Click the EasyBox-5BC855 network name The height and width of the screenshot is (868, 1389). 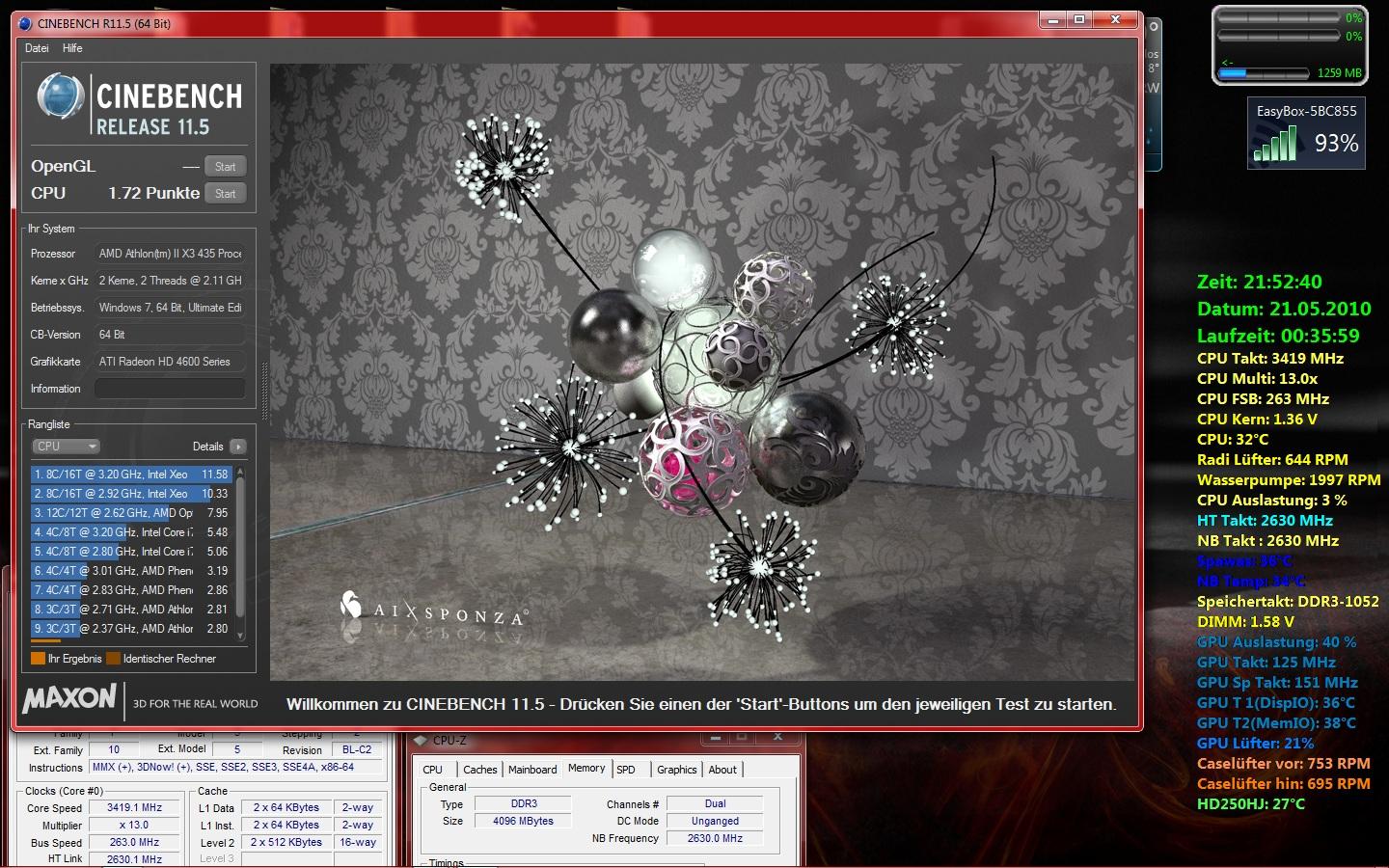click(1306, 111)
